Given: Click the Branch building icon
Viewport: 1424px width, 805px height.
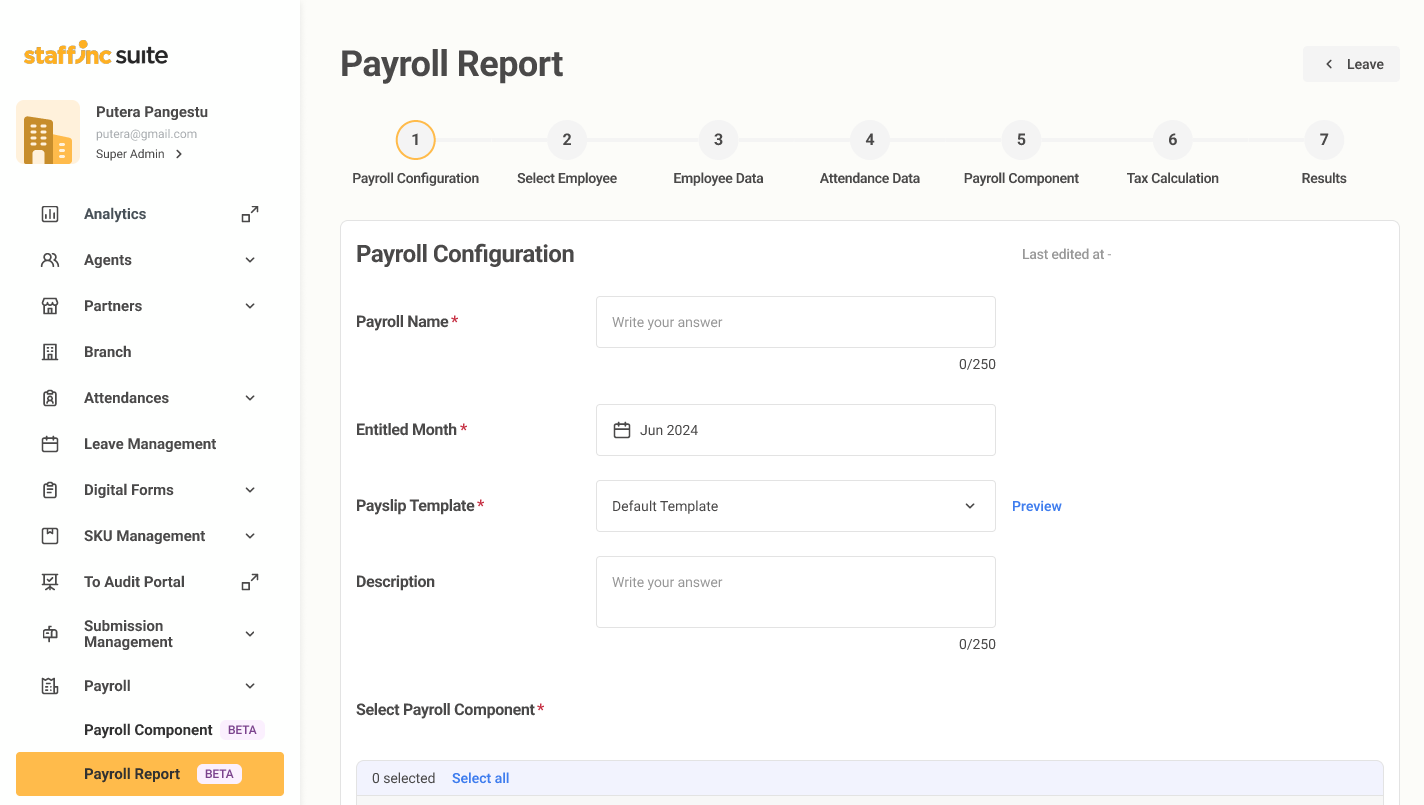Looking at the screenshot, I should (50, 352).
